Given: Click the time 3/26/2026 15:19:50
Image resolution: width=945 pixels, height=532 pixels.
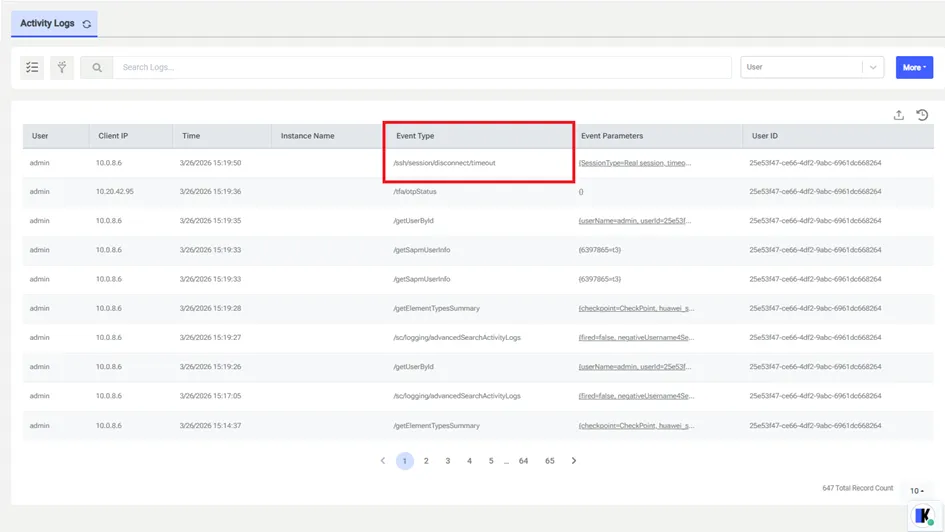Looking at the screenshot, I should pyautogui.click(x=210, y=163).
